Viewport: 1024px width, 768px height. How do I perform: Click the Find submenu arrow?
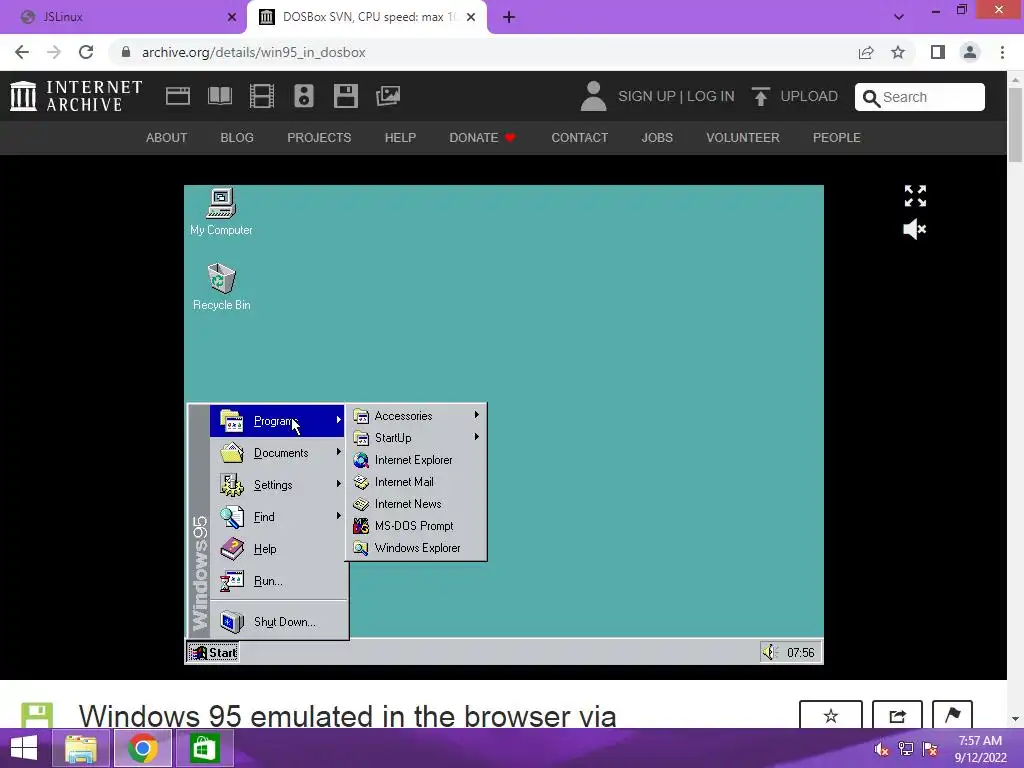tap(338, 516)
